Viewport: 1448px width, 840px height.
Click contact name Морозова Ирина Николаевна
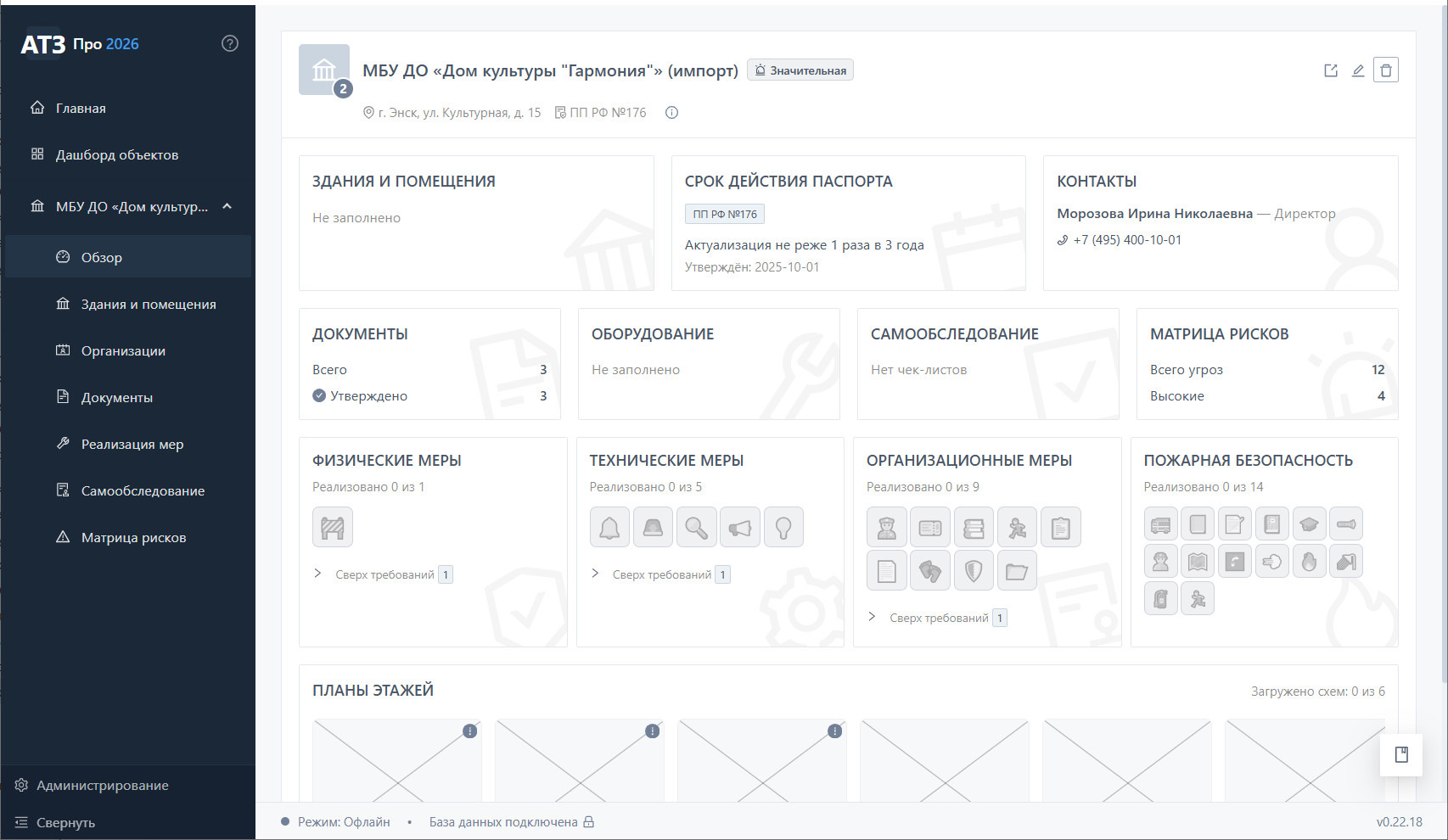[1154, 214]
